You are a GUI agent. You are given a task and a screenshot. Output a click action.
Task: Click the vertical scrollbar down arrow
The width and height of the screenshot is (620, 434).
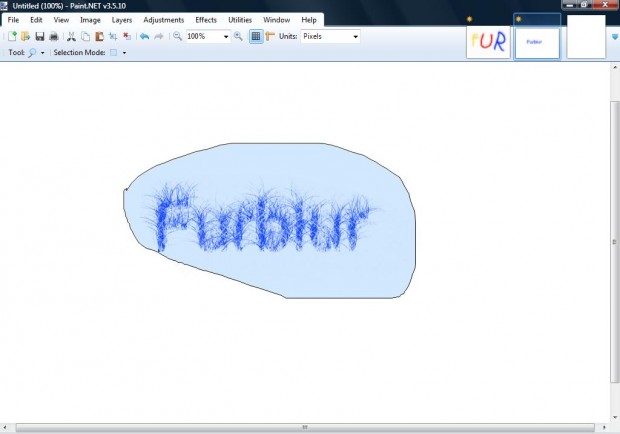(615, 417)
